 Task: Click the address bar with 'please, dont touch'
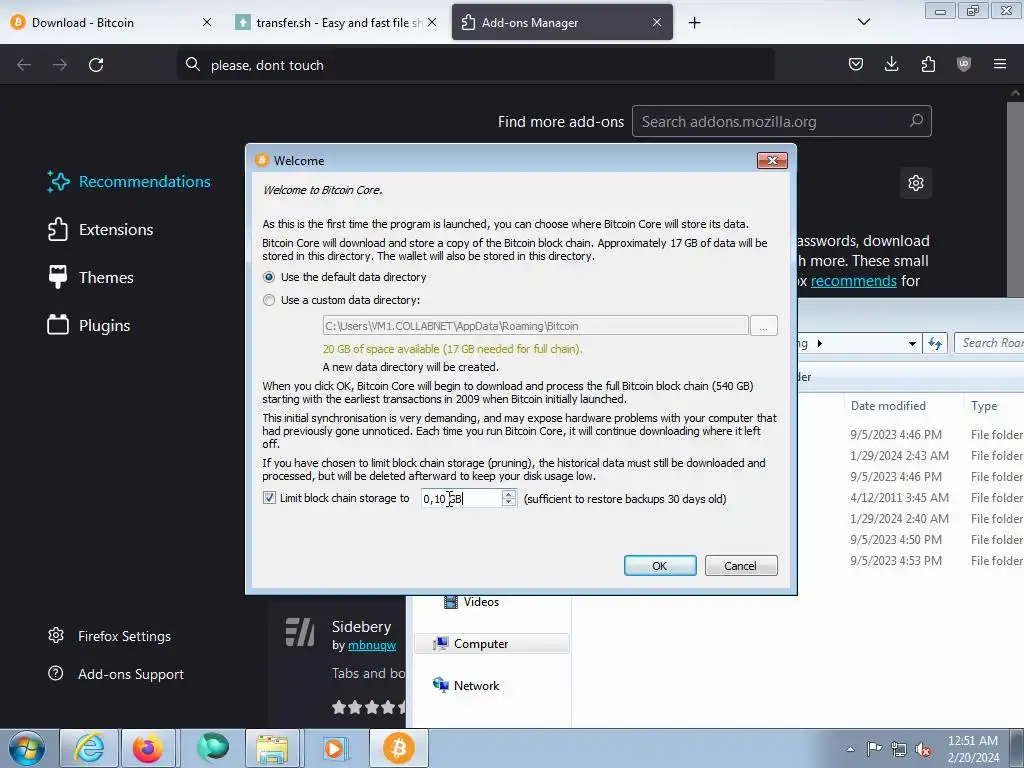pyautogui.click(x=475, y=65)
